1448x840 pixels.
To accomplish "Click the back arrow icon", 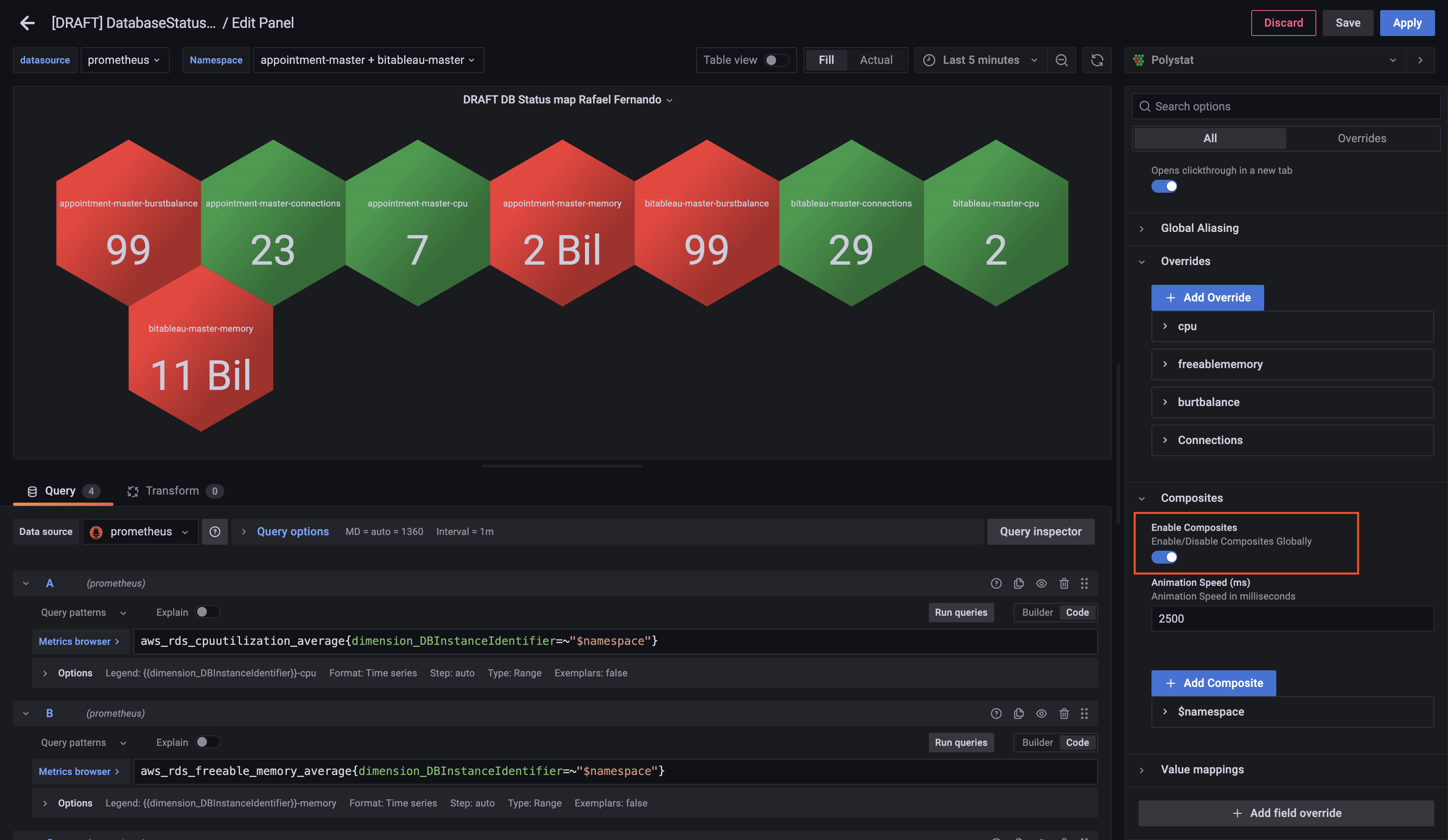I will pyautogui.click(x=27, y=23).
